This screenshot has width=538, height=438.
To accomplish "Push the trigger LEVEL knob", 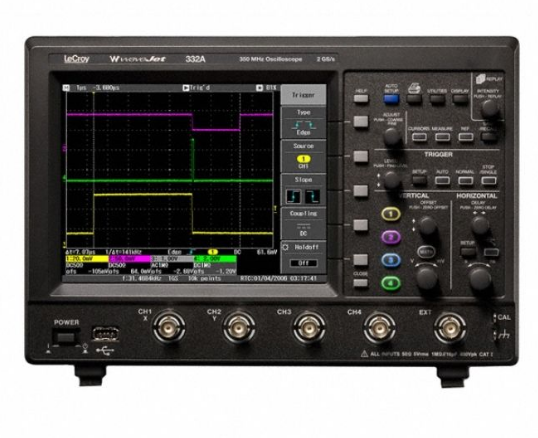I will (x=392, y=180).
